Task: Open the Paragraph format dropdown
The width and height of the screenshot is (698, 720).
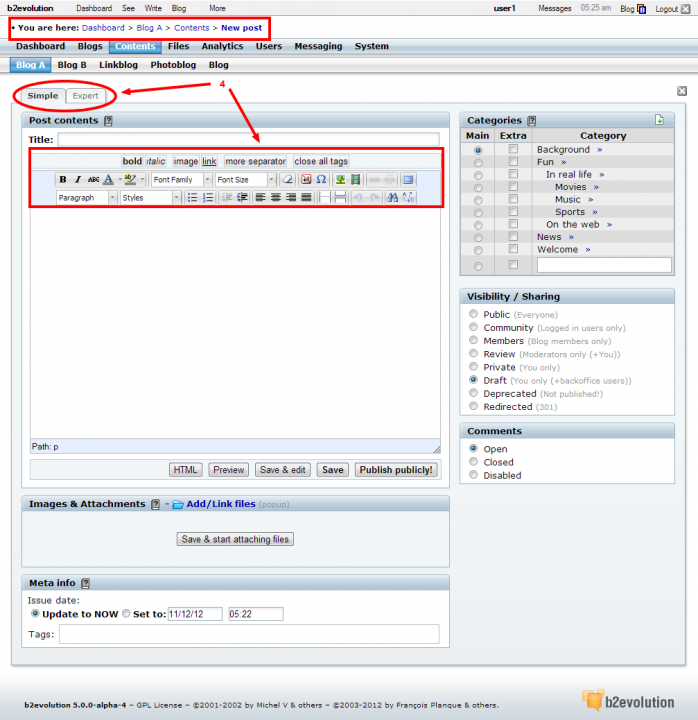Action: [x=86, y=197]
